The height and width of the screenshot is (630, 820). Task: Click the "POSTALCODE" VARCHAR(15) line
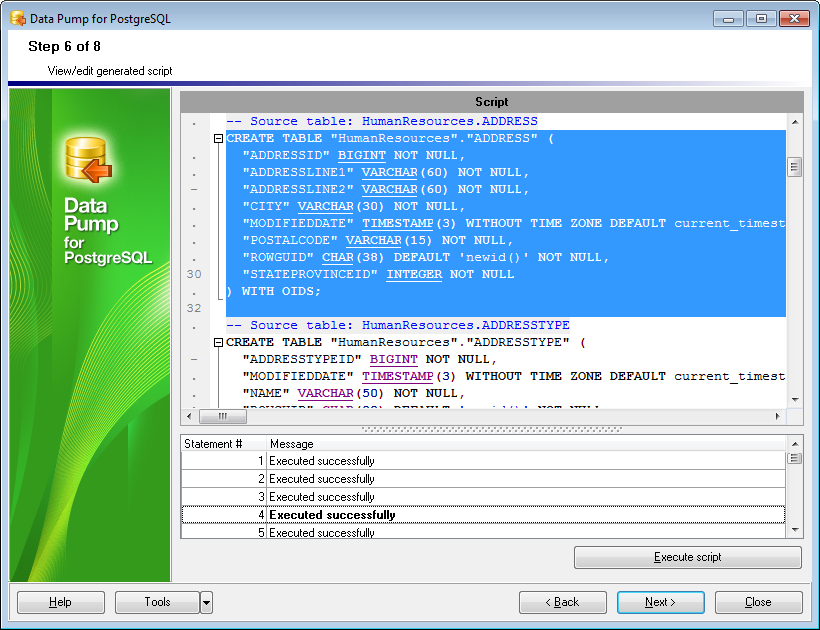378,240
